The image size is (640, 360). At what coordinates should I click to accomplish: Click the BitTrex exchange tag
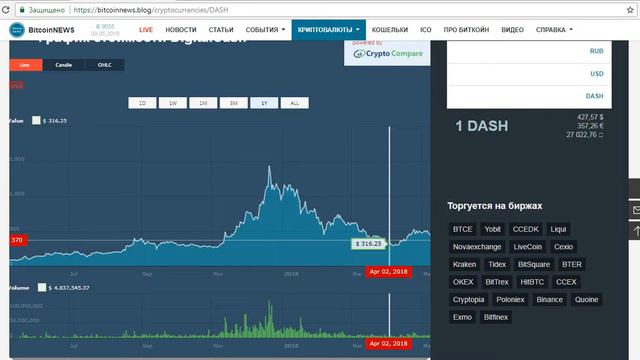(x=497, y=282)
